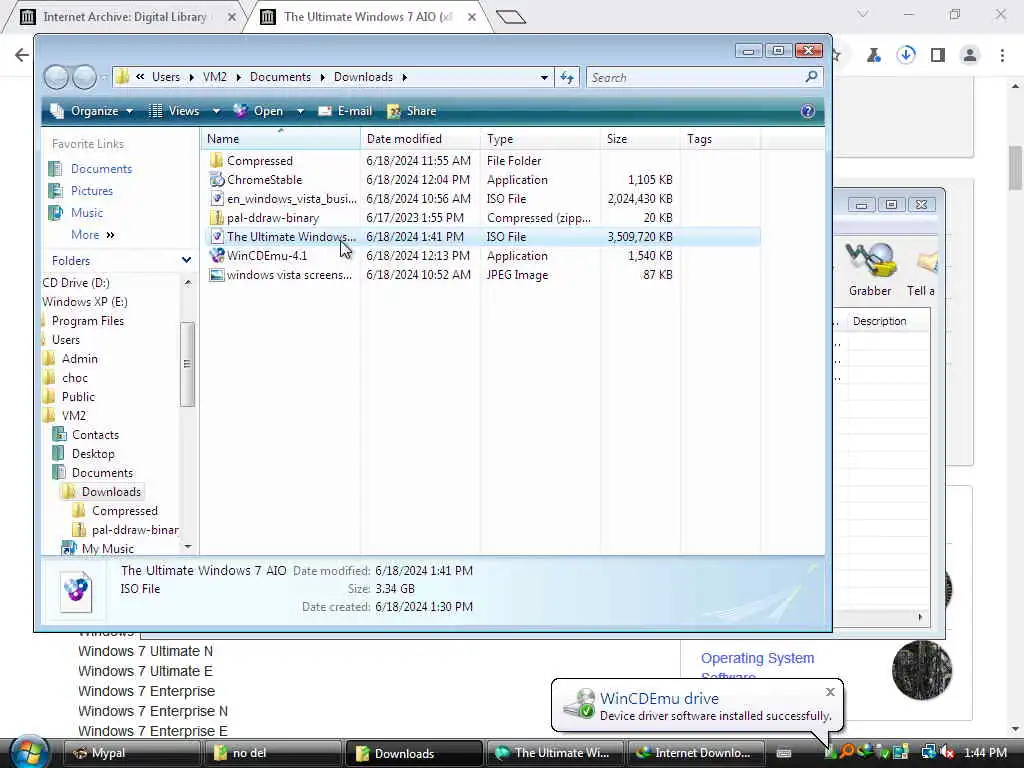
Task: Select Admin folder in tree
Action: click(x=79, y=359)
